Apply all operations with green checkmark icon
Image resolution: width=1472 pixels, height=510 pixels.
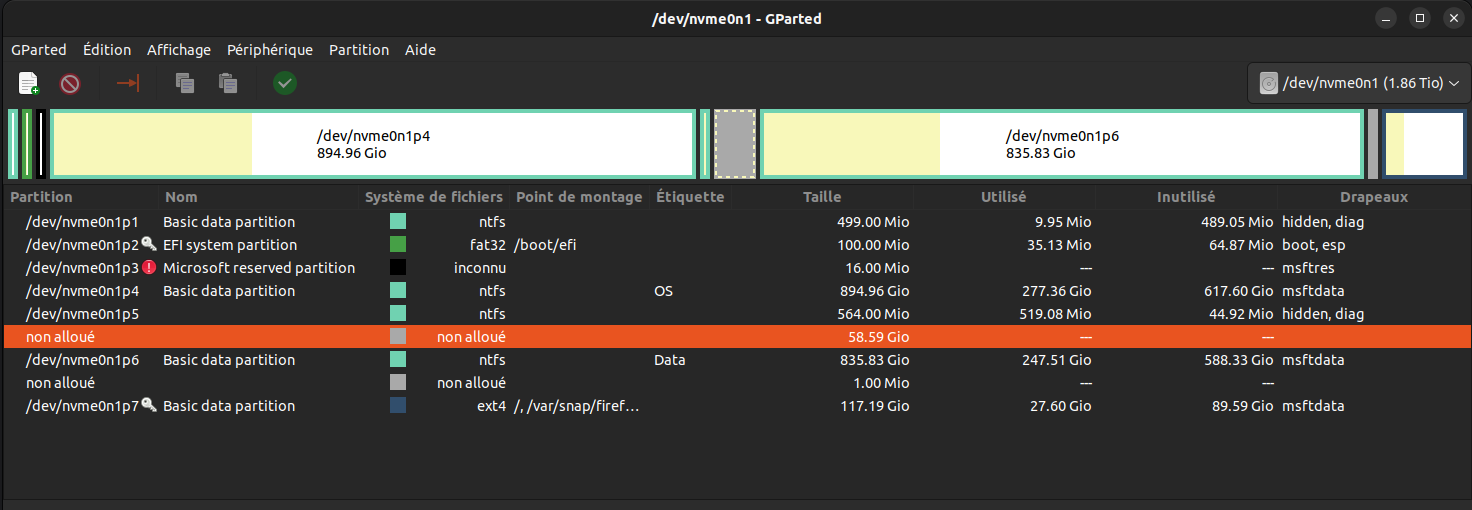[285, 83]
